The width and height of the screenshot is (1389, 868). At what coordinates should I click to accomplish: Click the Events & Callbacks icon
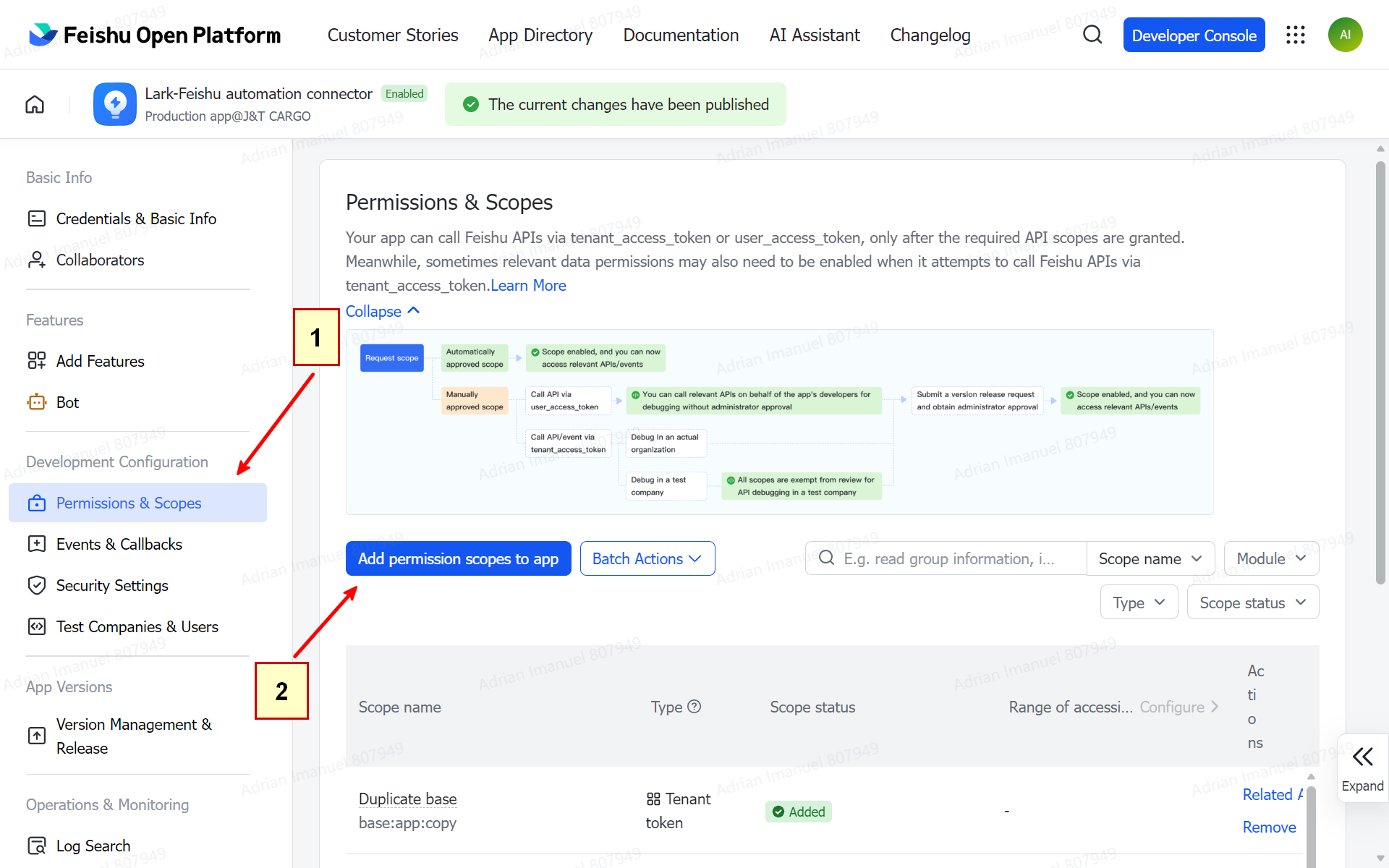(37, 544)
